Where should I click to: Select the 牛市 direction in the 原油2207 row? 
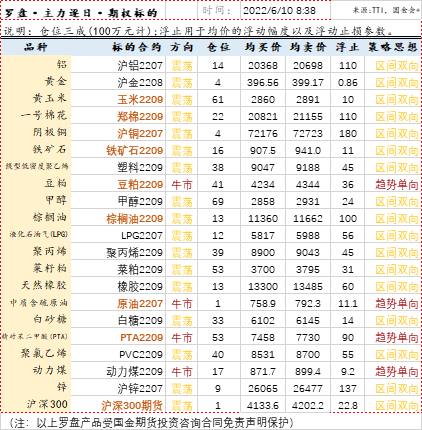[x=182, y=304]
